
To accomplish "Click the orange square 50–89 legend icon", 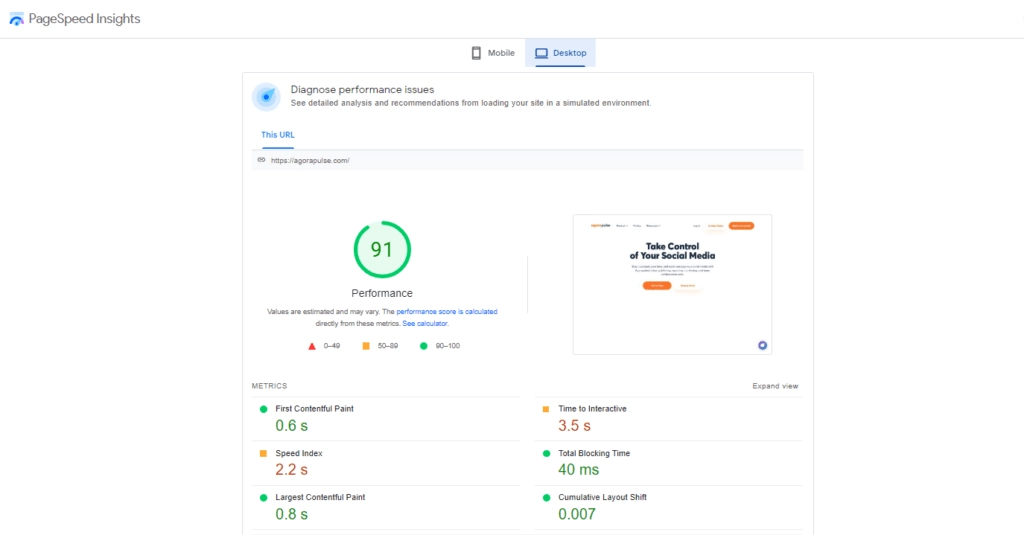I will click(366, 346).
